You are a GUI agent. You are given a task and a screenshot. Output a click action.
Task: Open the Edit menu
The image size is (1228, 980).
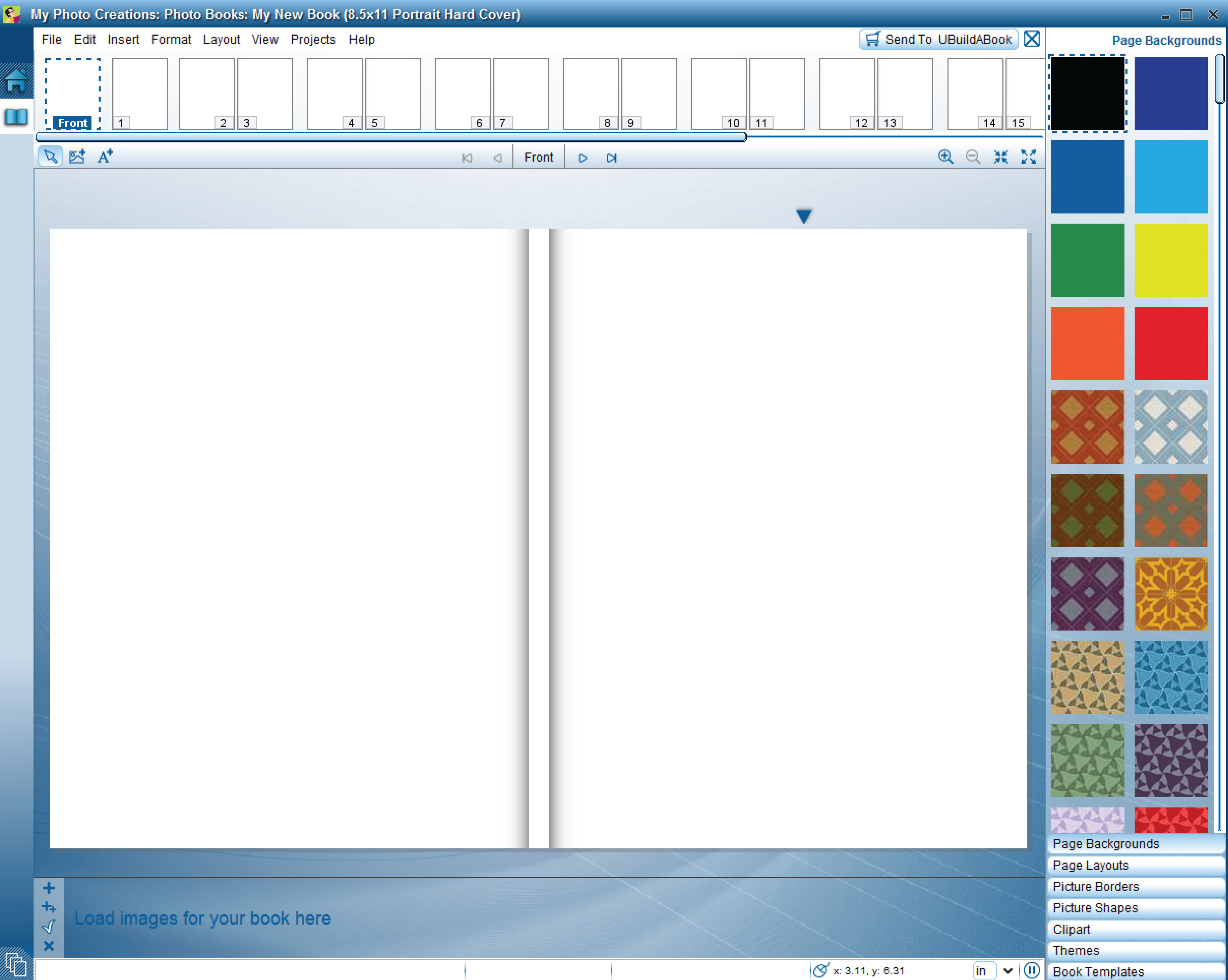[x=85, y=39]
